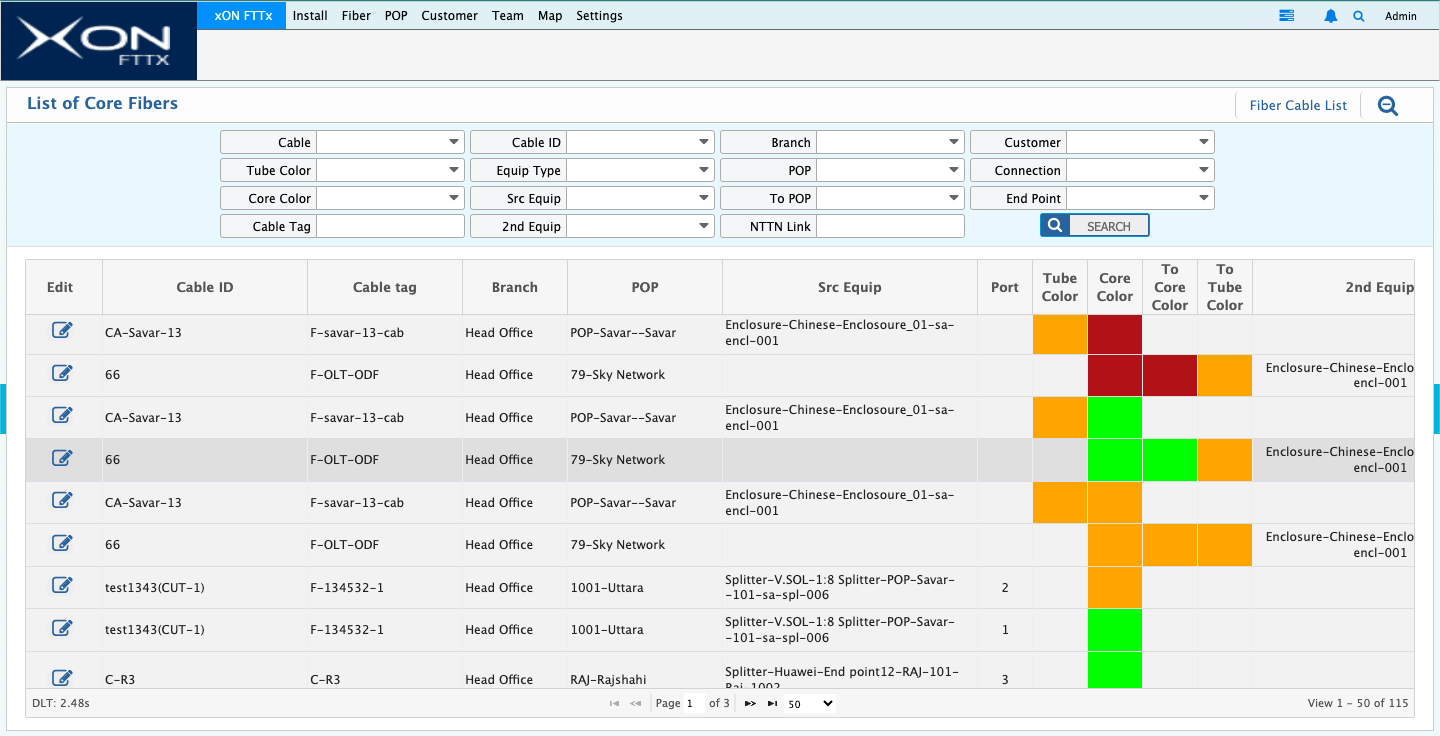1440x736 pixels.
Task: Click the red core color cell in first row
Action: click(x=1114, y=334)
